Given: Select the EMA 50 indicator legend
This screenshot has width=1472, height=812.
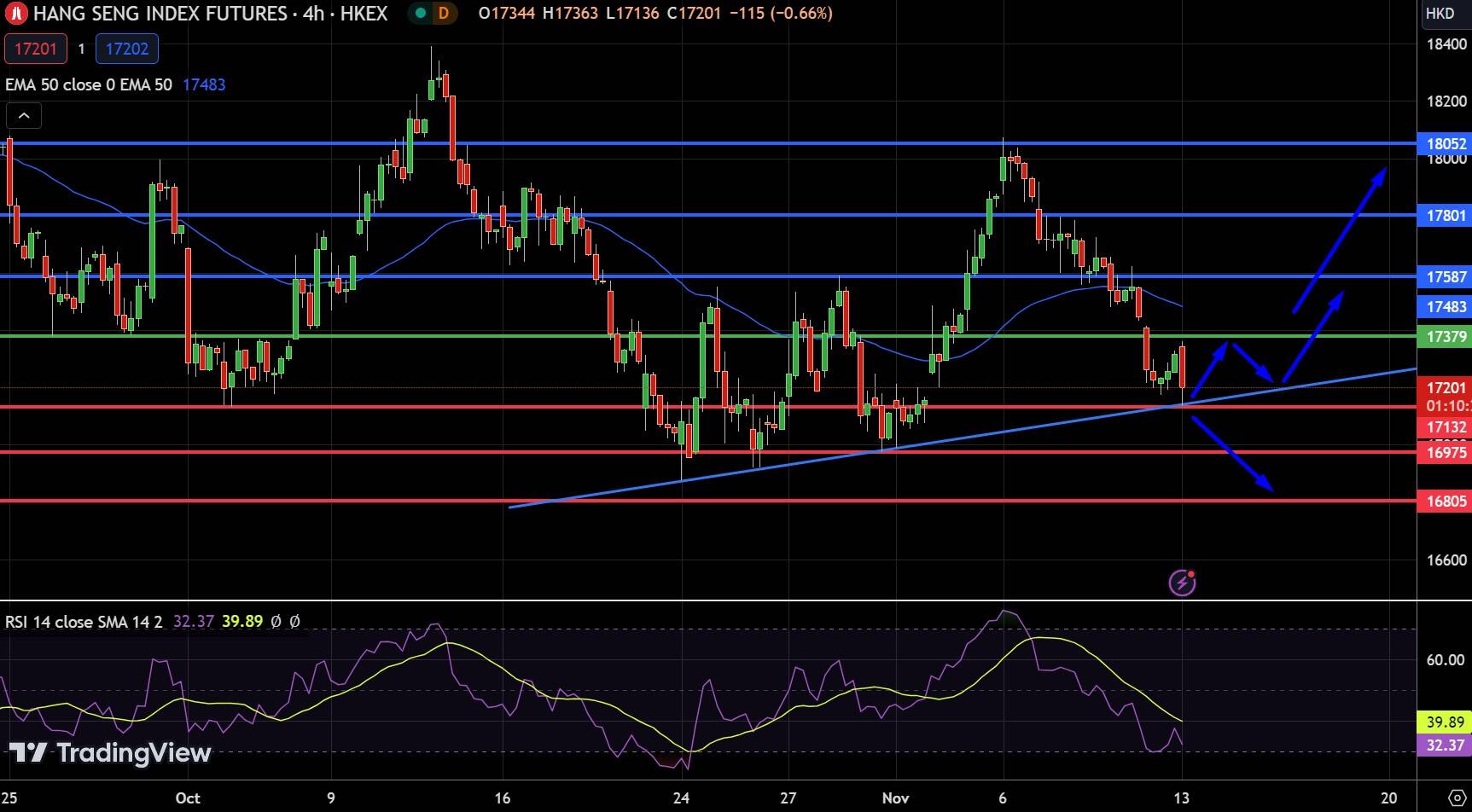Looking at the screenshot, I should pos(89,84).
